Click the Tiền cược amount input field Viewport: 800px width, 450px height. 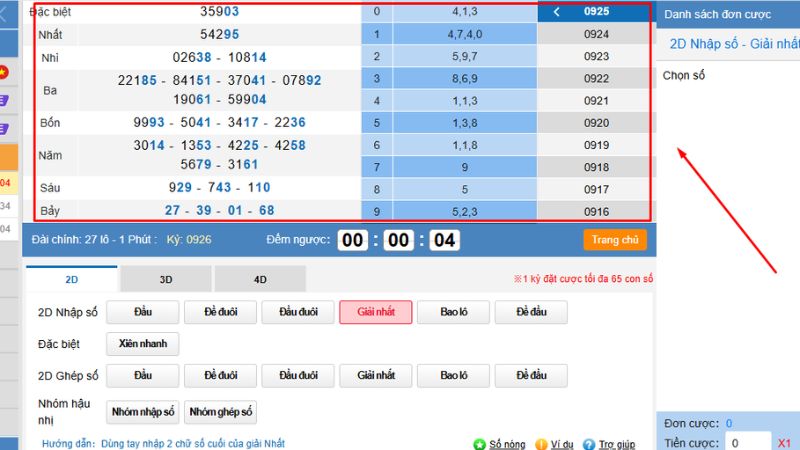[747, 442]
